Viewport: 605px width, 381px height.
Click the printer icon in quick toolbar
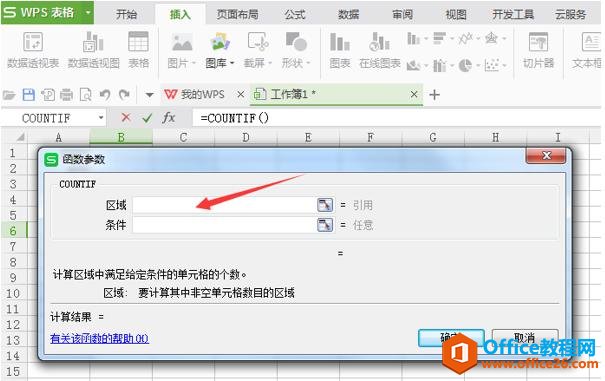click(x=66, y=95)
